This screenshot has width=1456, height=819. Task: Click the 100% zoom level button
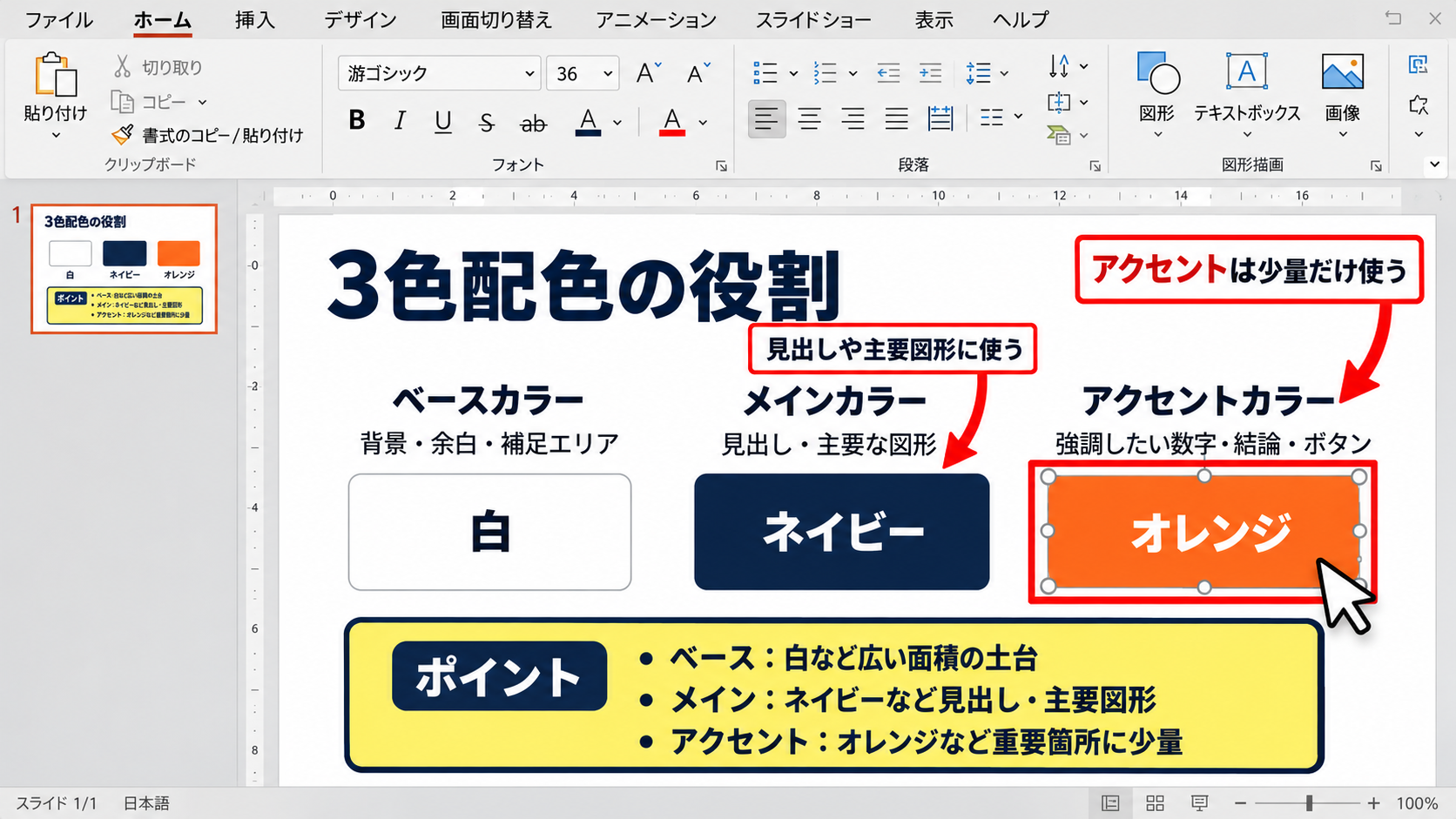[1417, 803]
